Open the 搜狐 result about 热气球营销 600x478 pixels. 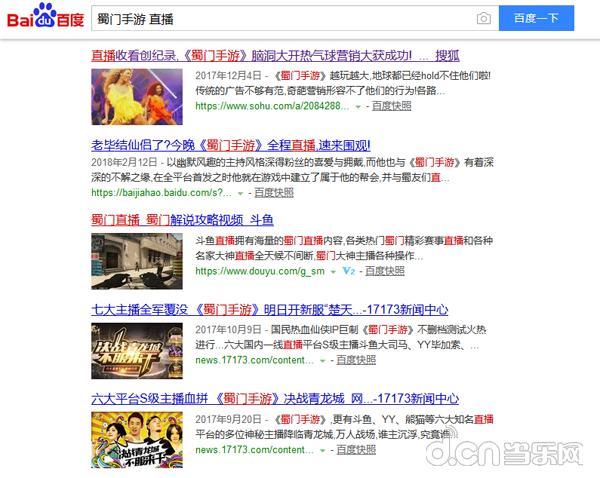(275, 56)
